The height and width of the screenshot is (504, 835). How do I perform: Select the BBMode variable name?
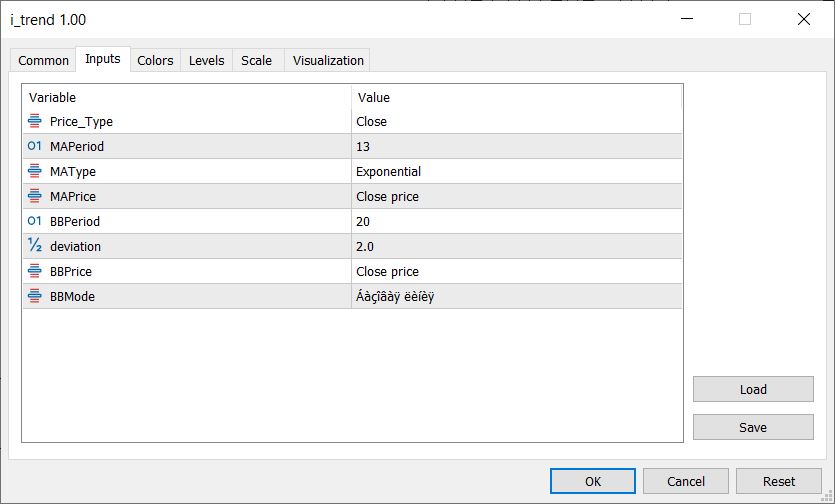pos(72,297)
